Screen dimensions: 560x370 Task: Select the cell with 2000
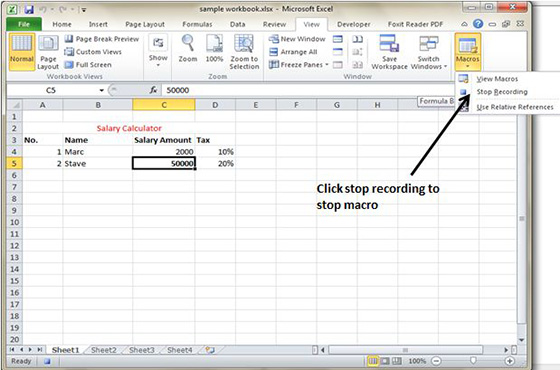(164, 152)
